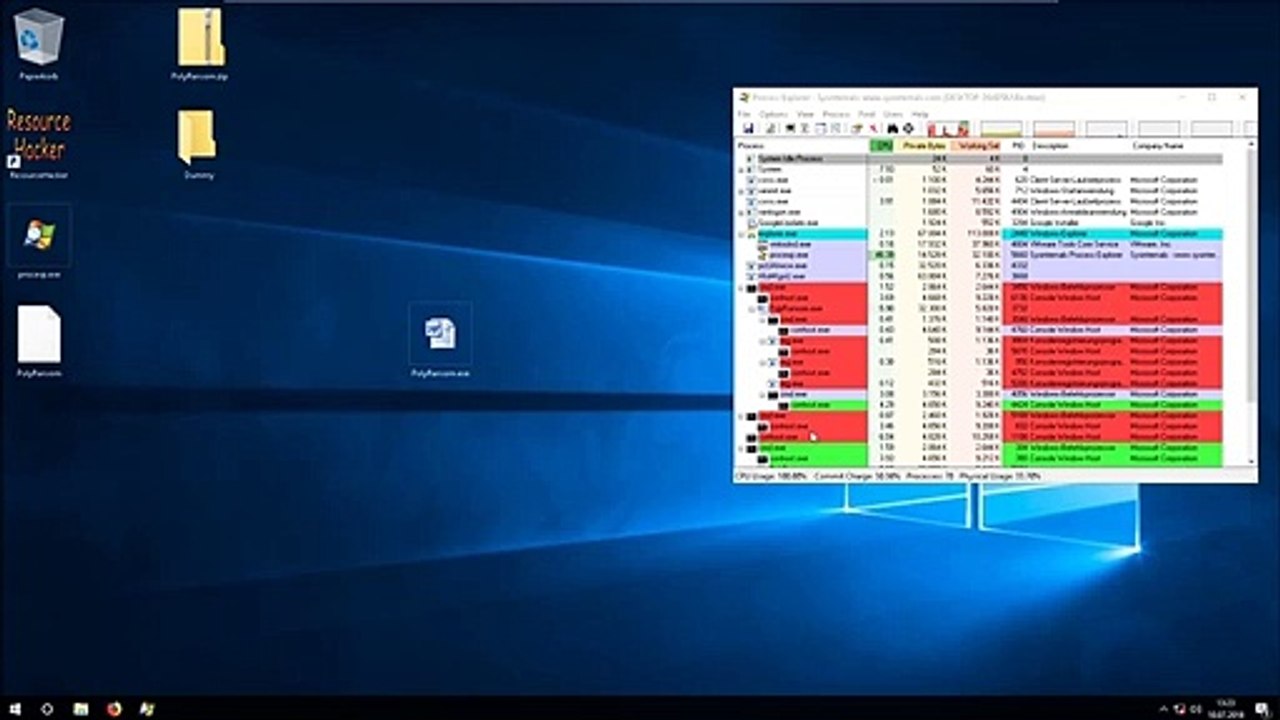This screenshot has width=1280, height=720.
Task: Select the PolyRansom.exe file in desktop center
Action: click(x=440, y=341)
